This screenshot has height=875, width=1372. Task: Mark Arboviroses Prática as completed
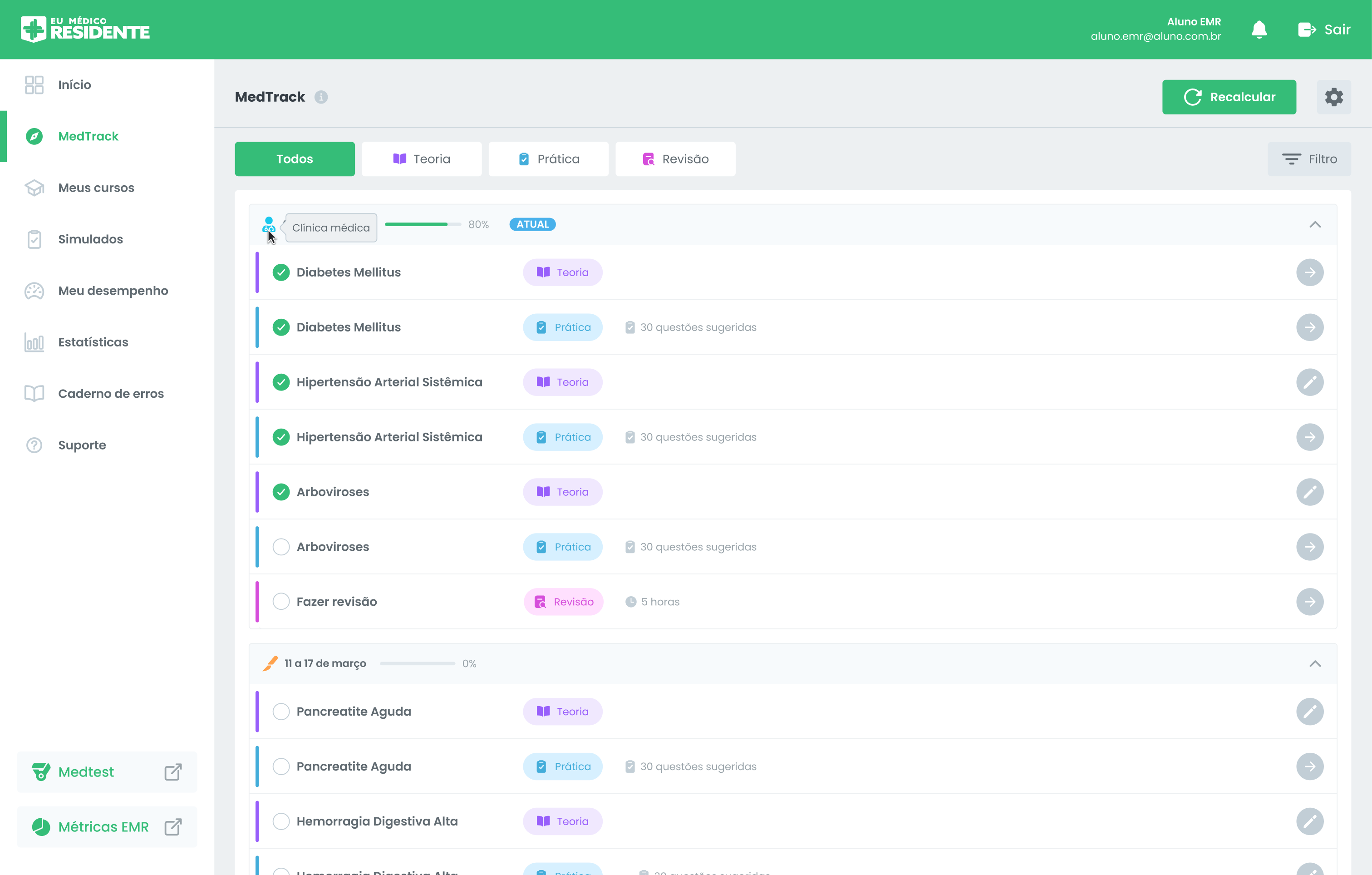pyautogui.click(x=281, y=546)
